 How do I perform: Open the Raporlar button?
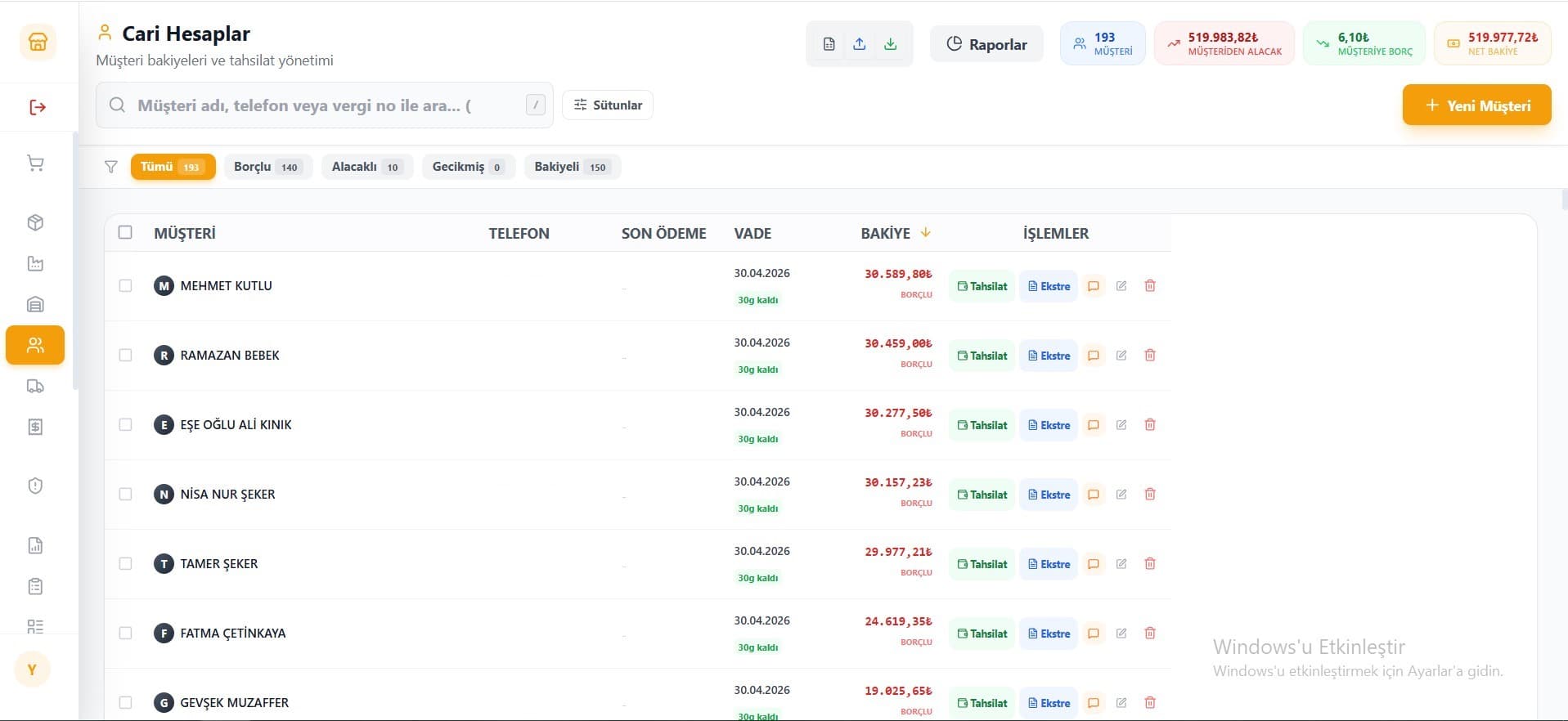point(986,44)
